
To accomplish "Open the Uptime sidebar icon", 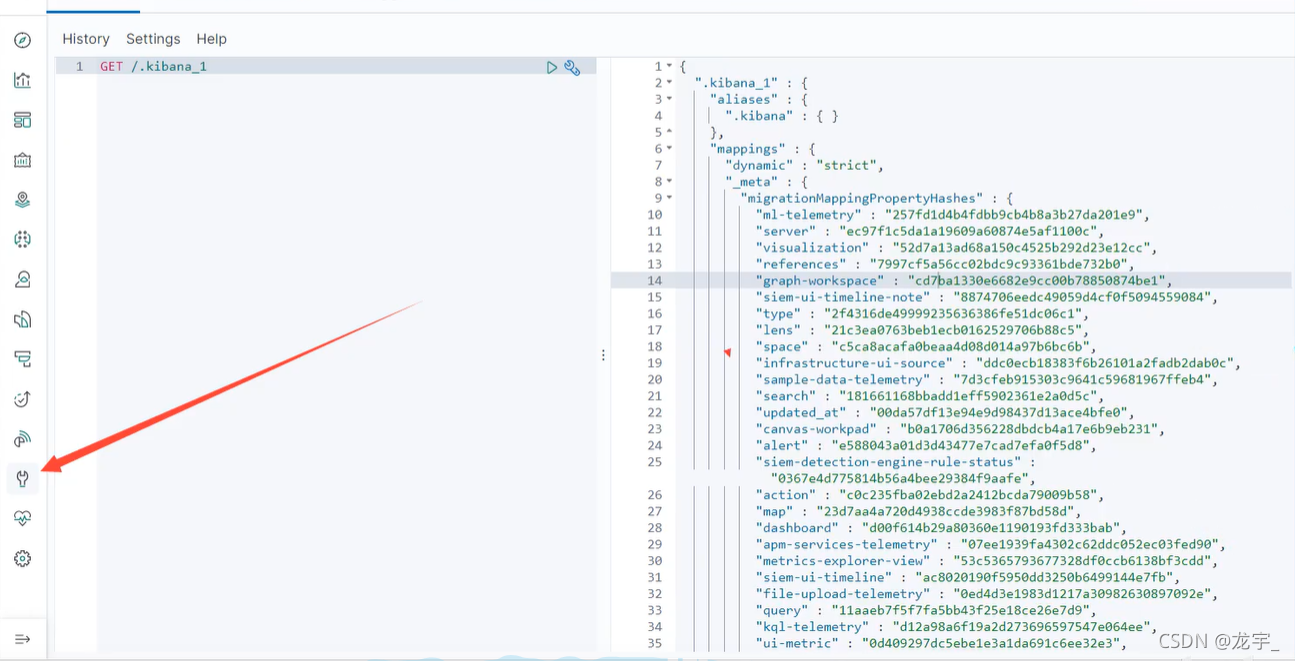I will (22, 399).
